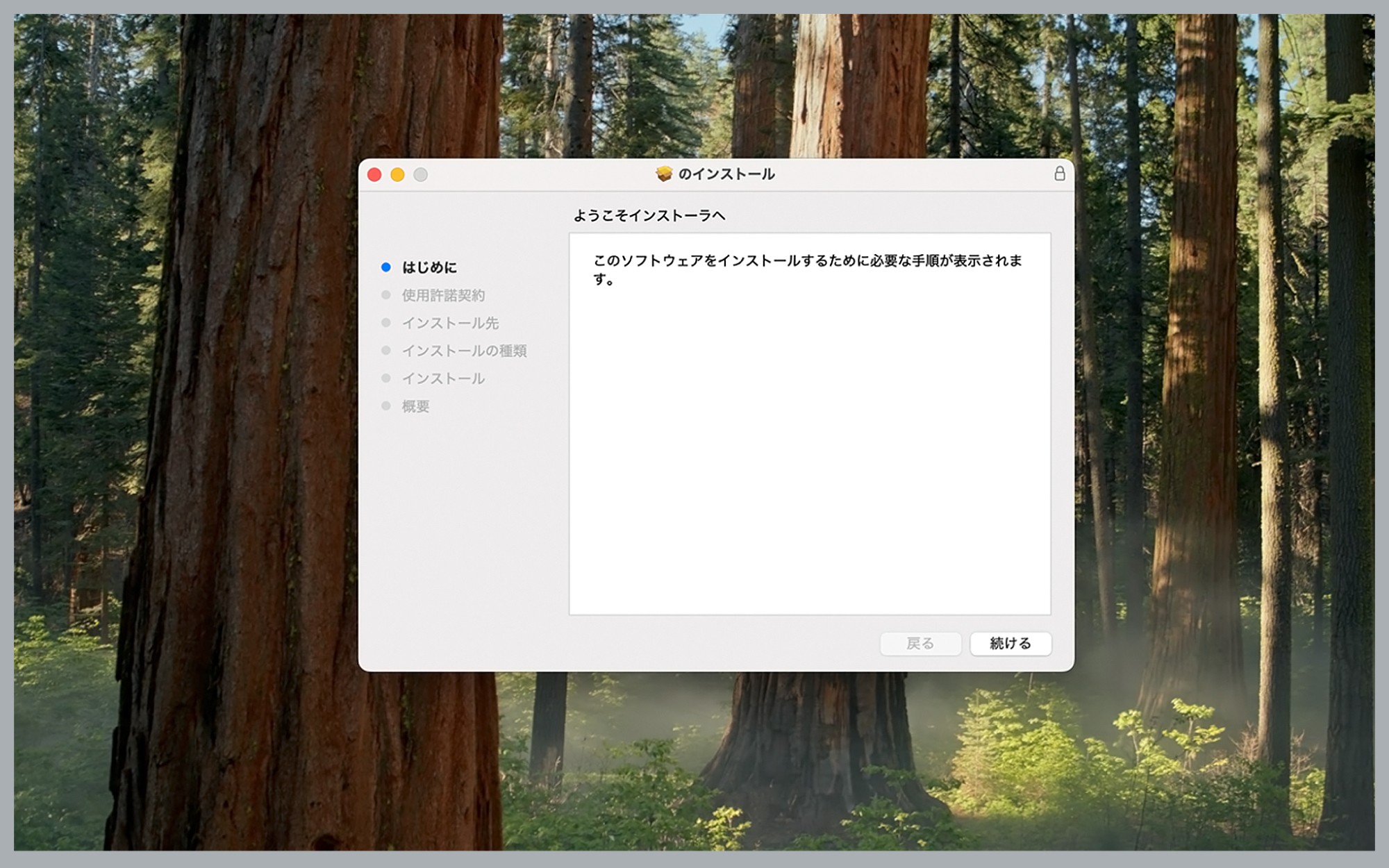Click the lock icon at top right
Viewport: 1389px width, 868px height.
point(1059,174)
